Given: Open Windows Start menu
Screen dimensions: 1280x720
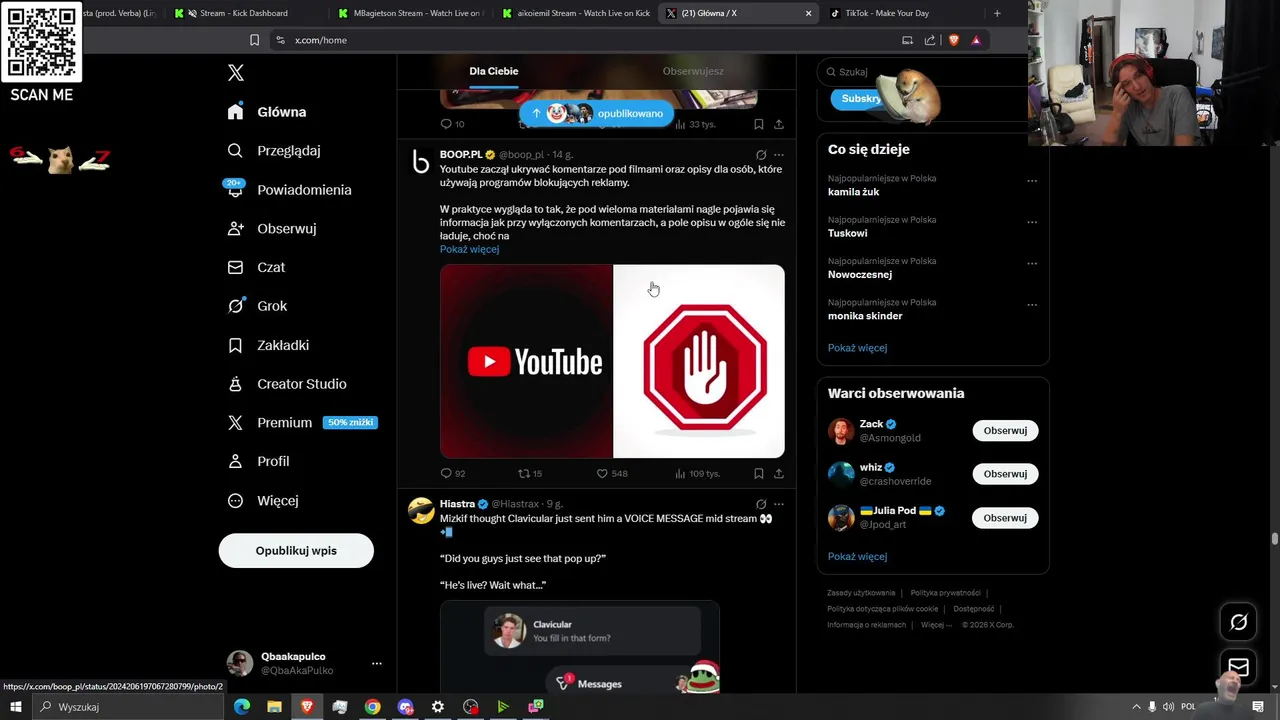Looking at the screenshot, I should (x=15, y=707).
